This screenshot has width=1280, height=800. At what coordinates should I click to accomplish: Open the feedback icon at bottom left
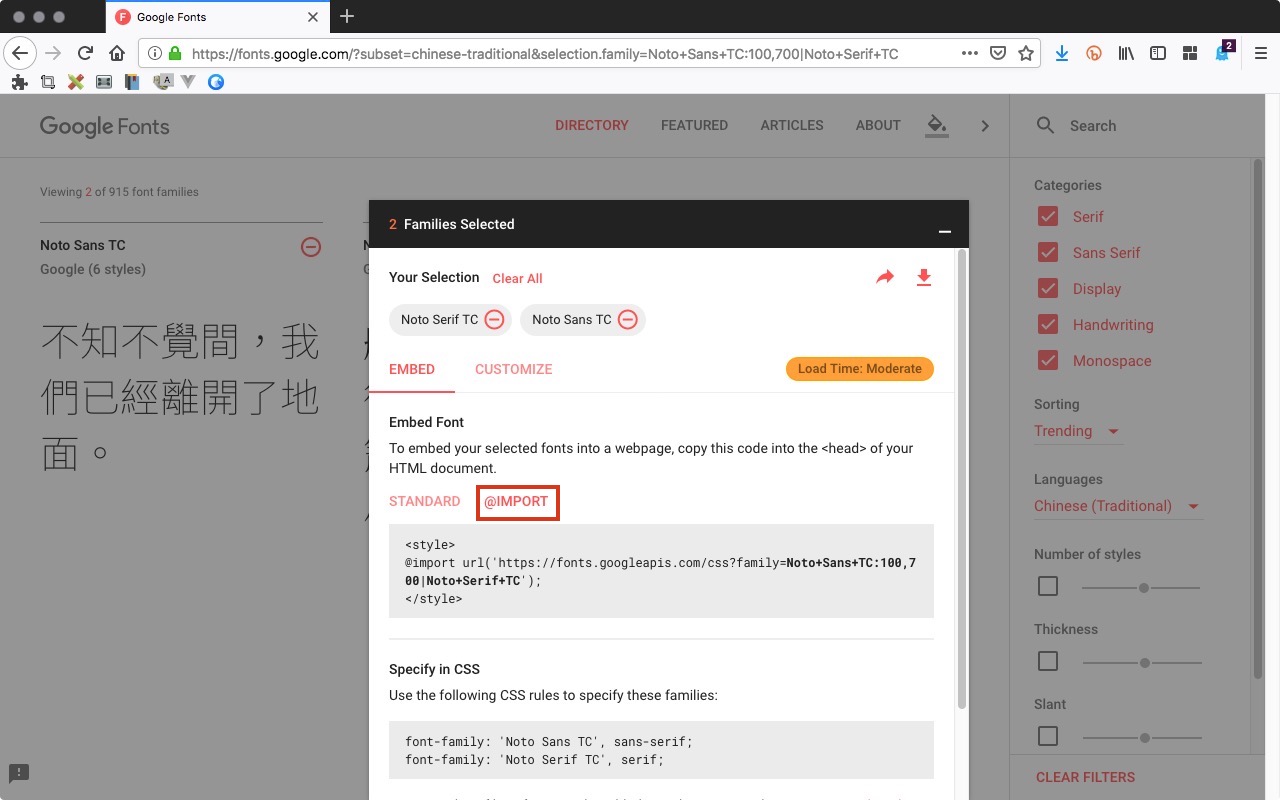click(x=19, y=772)
